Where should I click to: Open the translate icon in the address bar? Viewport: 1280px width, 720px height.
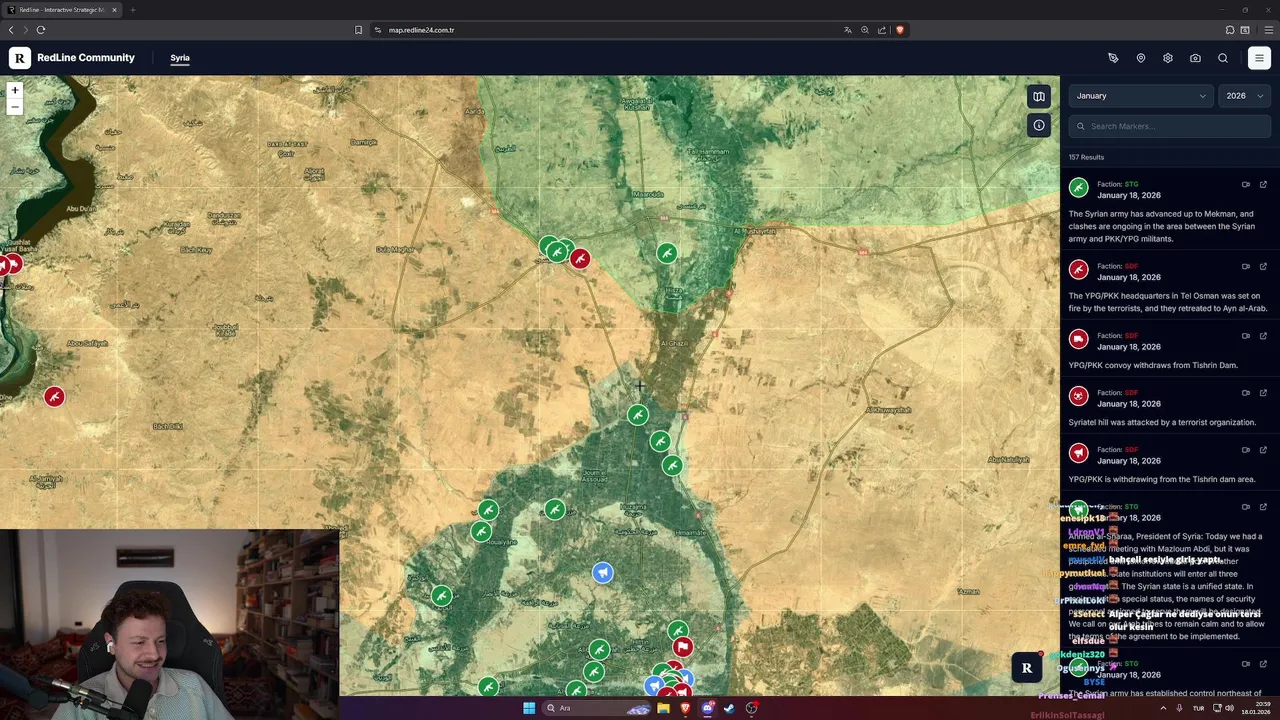[x=848, y=30]
